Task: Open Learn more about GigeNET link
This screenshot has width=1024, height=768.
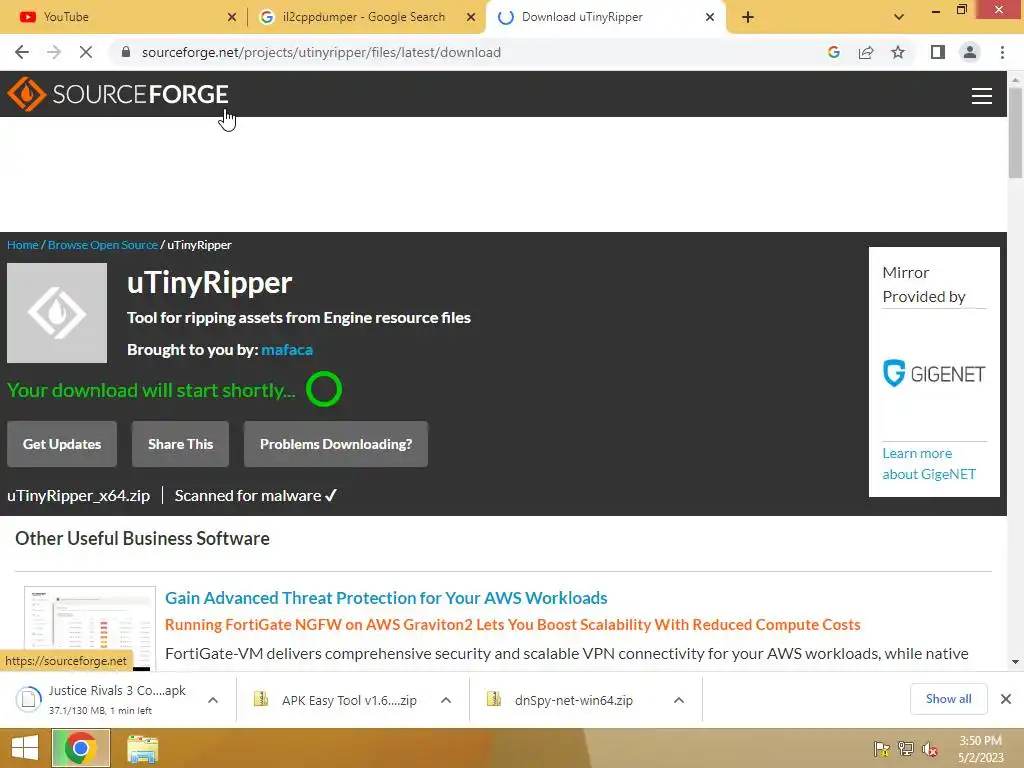Action: click(929, 464)
